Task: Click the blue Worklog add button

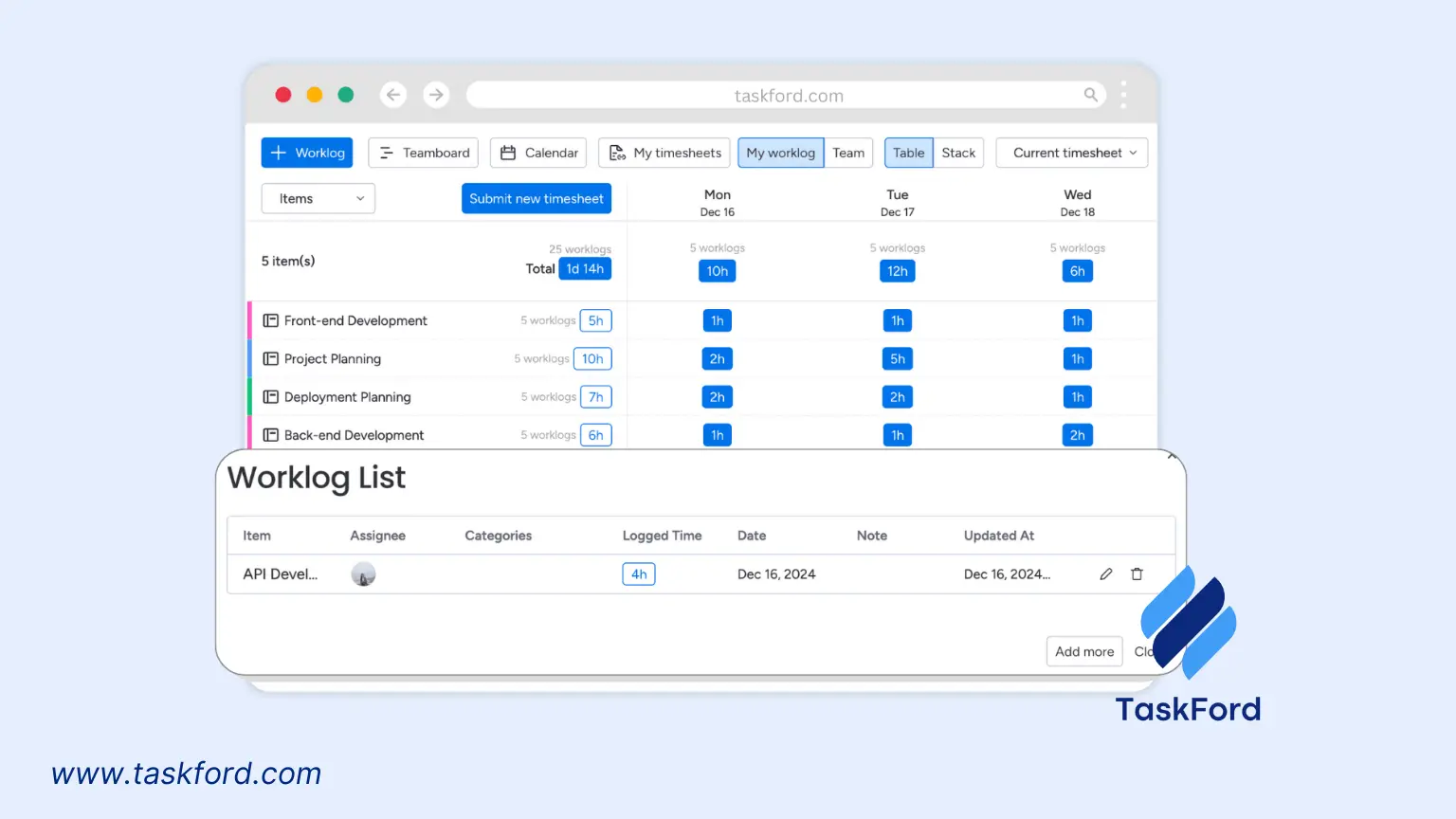Action: pyautogui.click(x=307, y=153)
